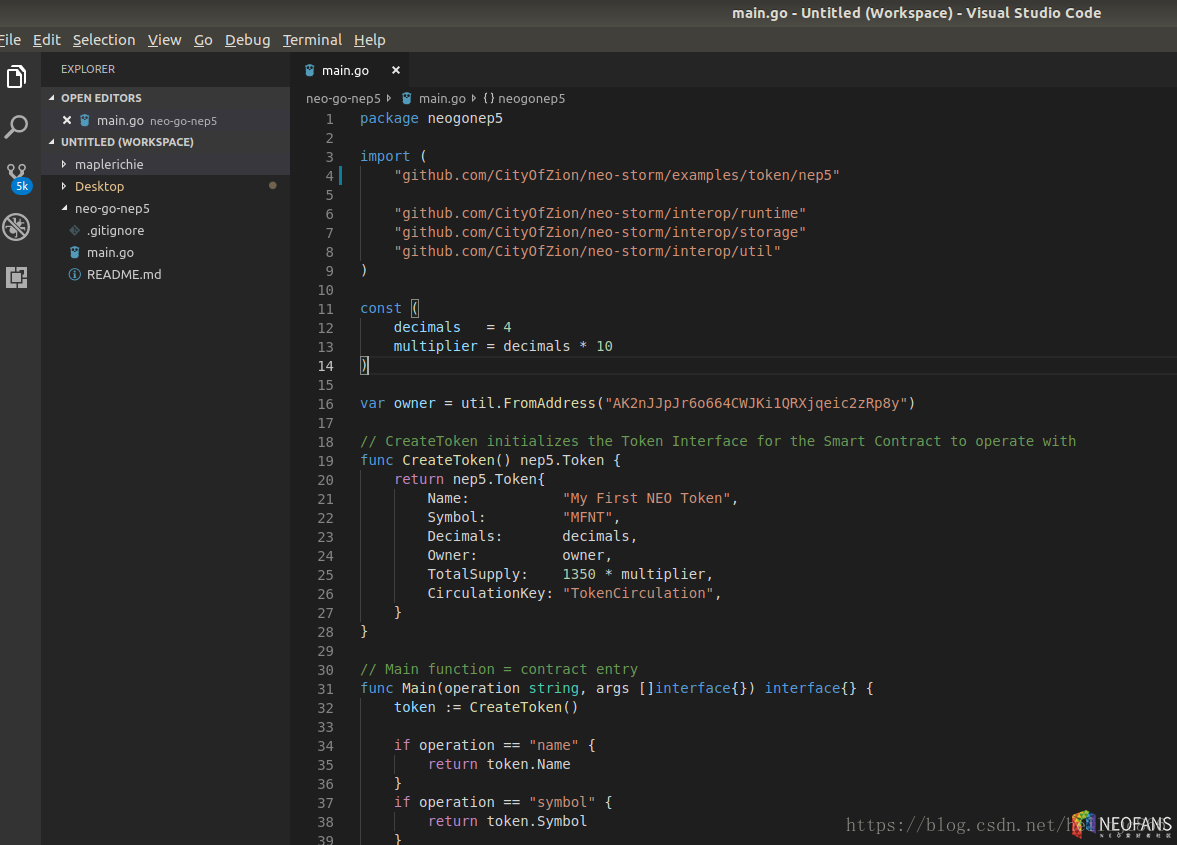Open the Selection menu

tap(104, 40)
